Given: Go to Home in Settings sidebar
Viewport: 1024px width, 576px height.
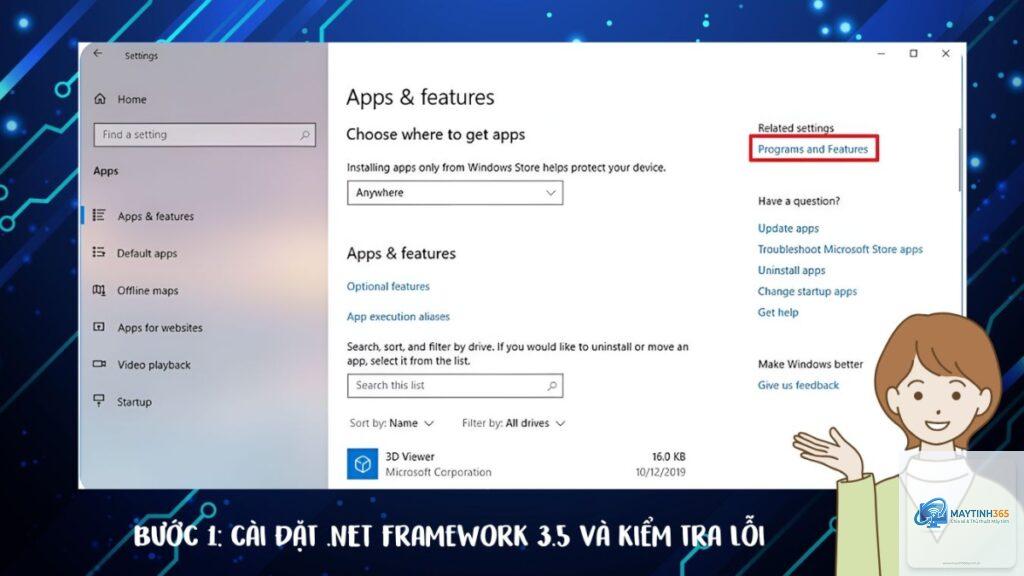Looking at the screenshot, I should 132,99.
